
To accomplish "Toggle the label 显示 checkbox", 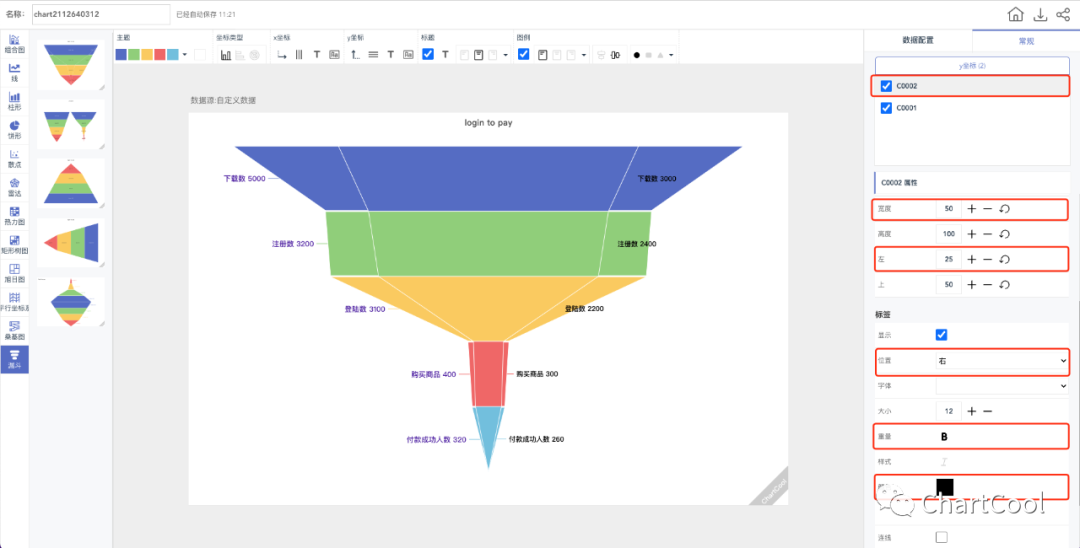I will [x=941, y=334].
